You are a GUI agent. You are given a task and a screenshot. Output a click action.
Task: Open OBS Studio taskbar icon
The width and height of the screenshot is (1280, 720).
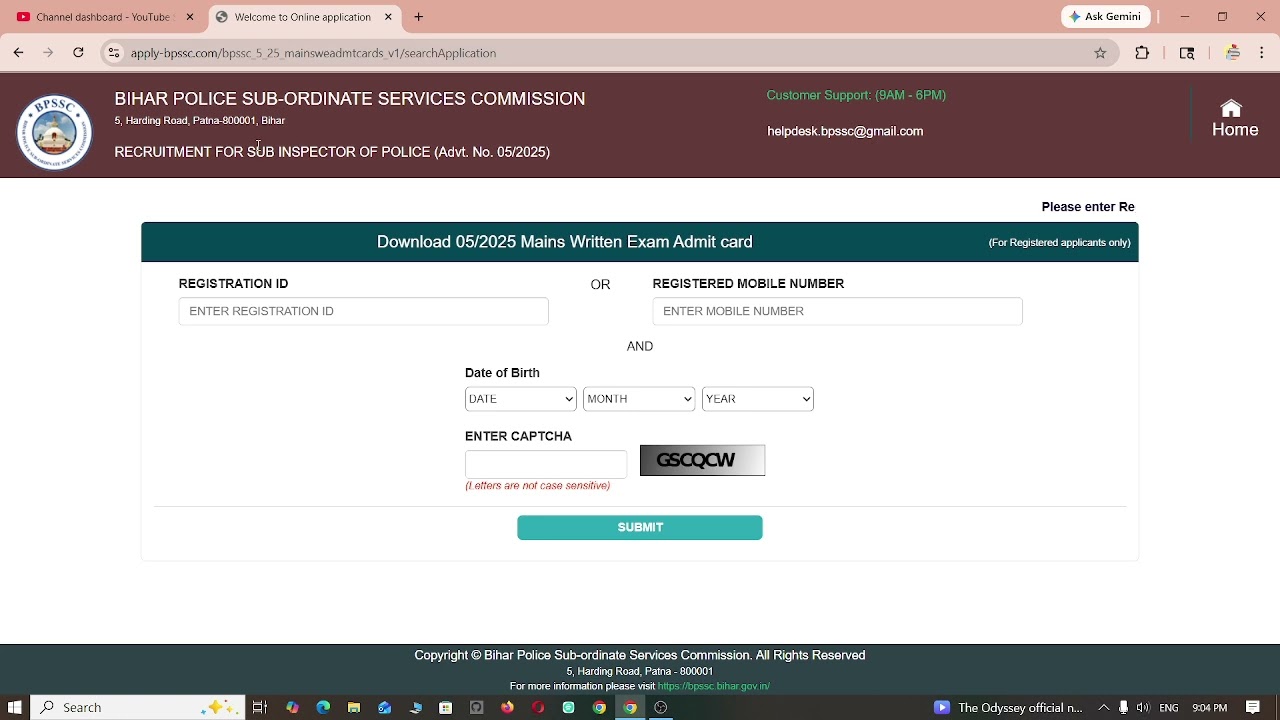click(661, 707)
